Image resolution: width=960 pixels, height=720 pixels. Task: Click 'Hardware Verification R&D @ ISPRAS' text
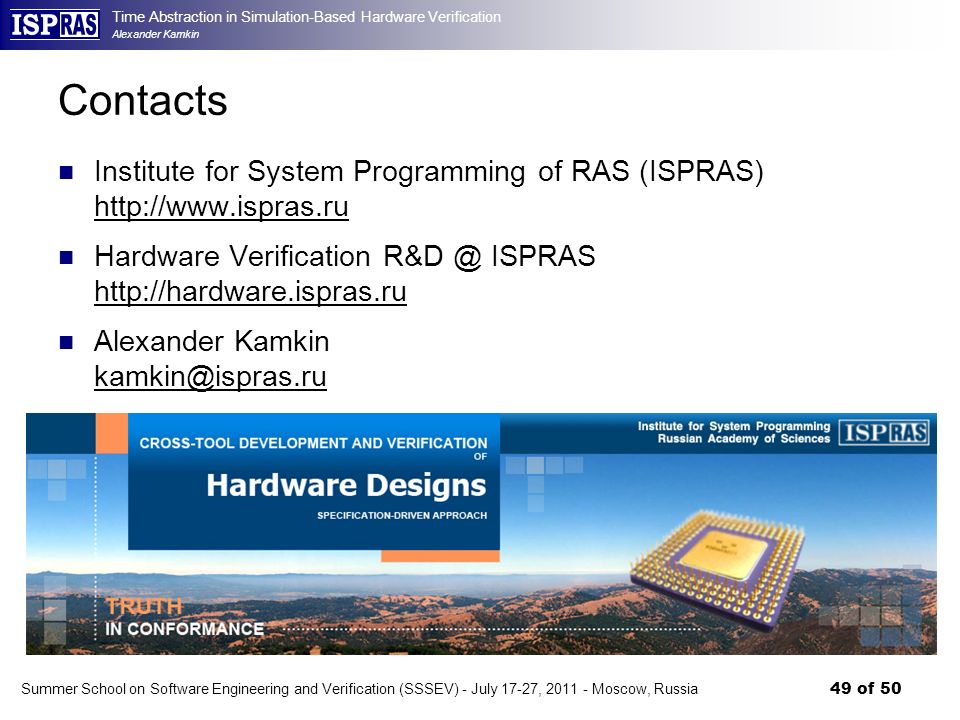tap(345, 256)
